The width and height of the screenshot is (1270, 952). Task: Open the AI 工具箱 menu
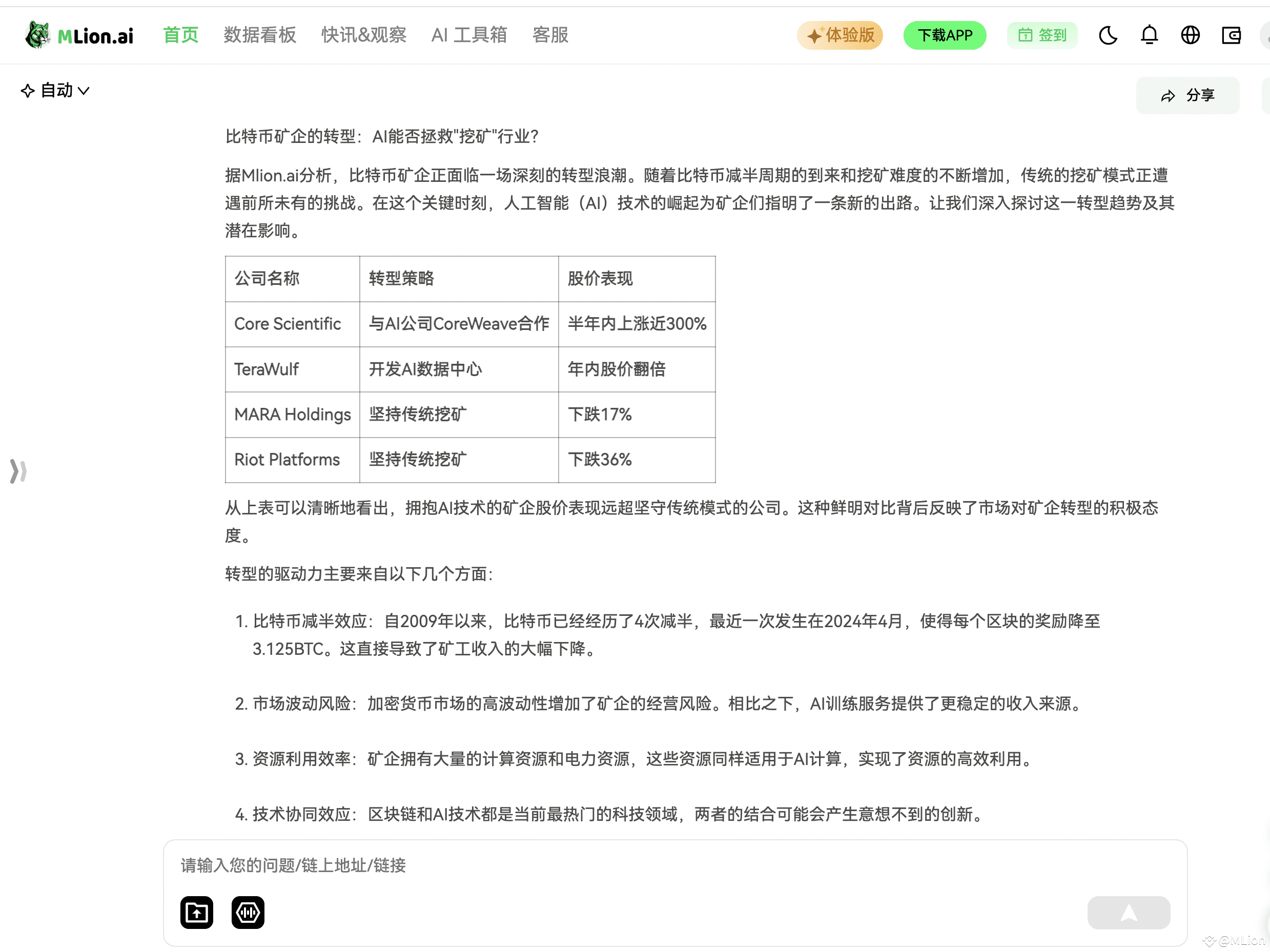click(469, 35)
